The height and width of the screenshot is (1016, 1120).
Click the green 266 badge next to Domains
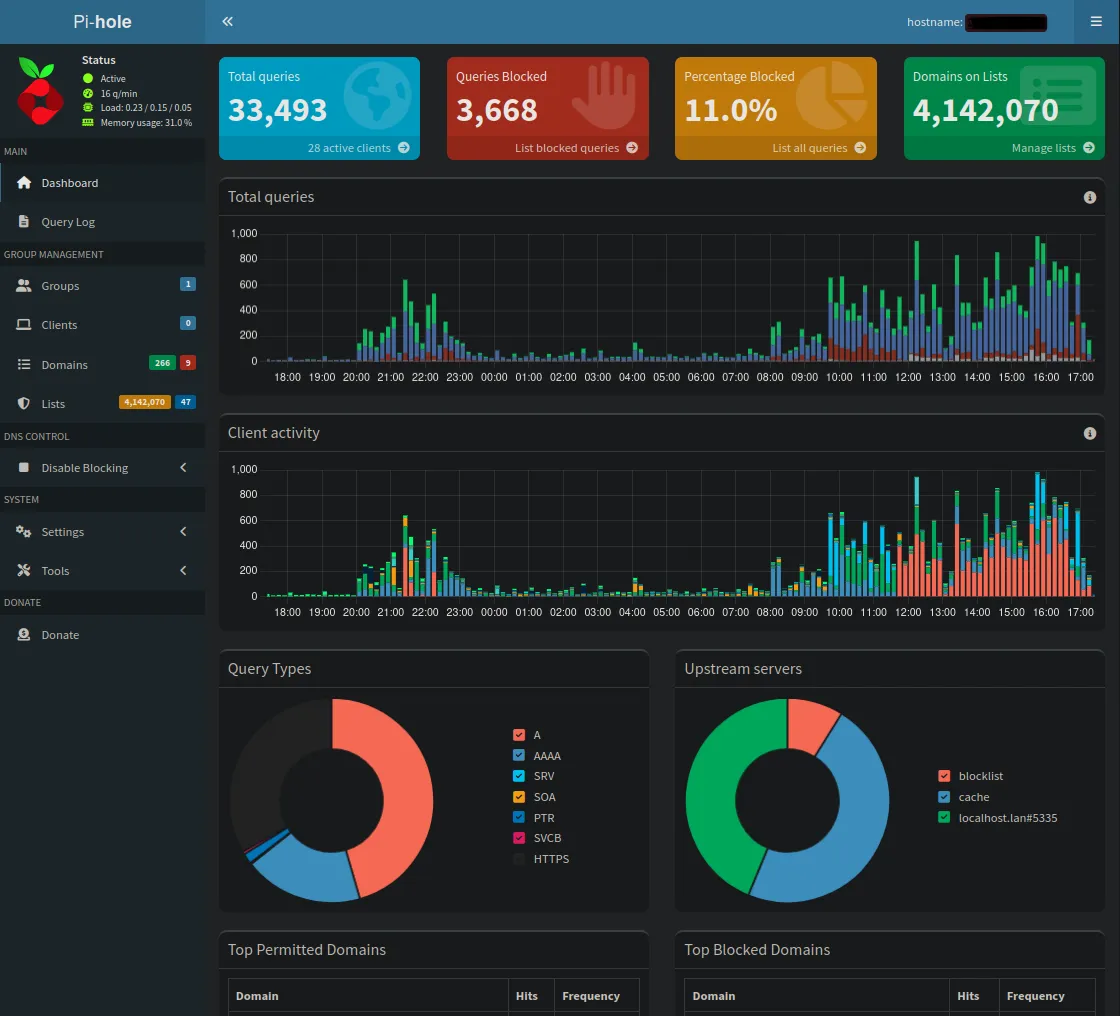pos(162,363)
